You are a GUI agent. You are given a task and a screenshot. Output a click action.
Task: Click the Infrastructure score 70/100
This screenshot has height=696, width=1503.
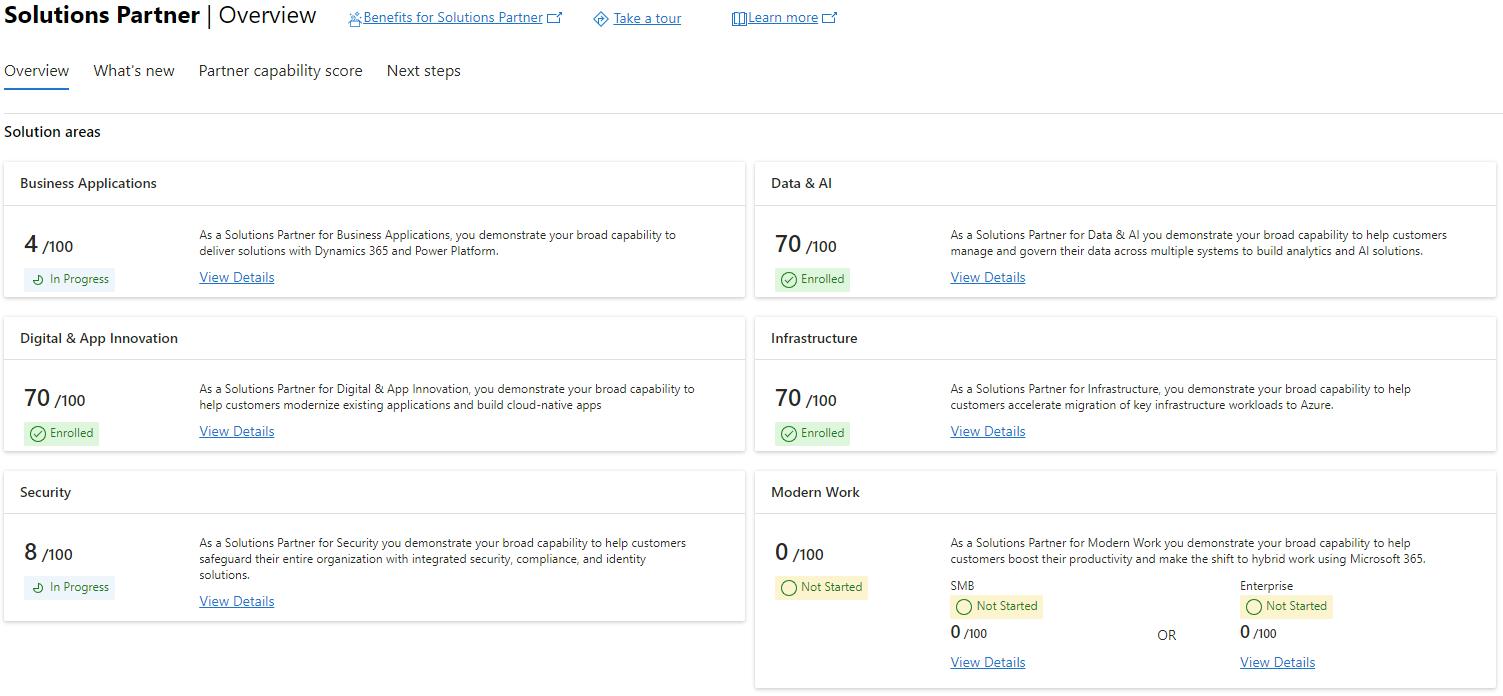click(x=806, y=399)
